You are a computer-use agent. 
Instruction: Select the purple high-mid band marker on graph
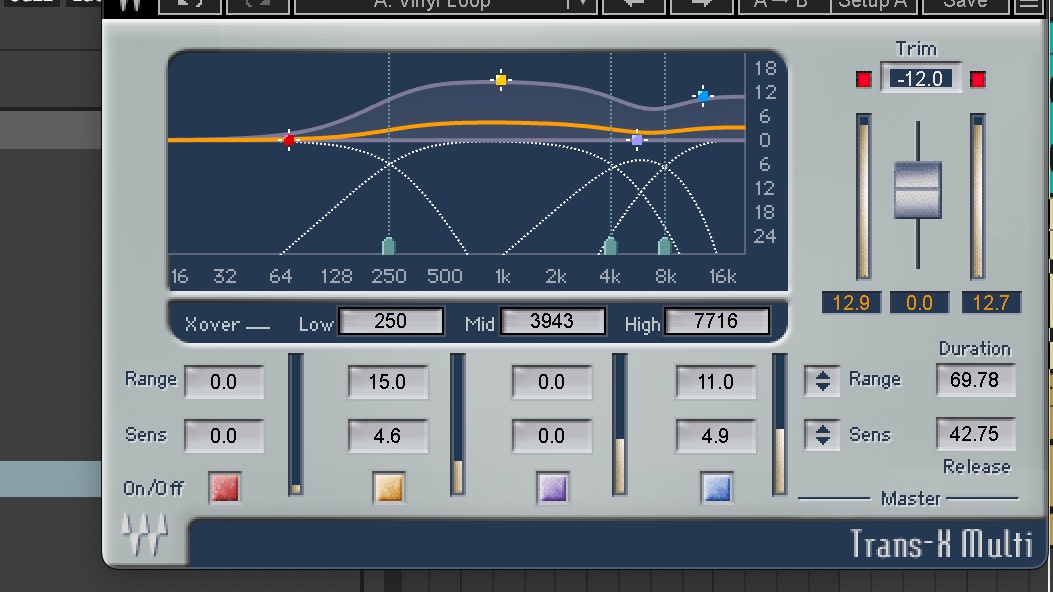coord(637,140)
